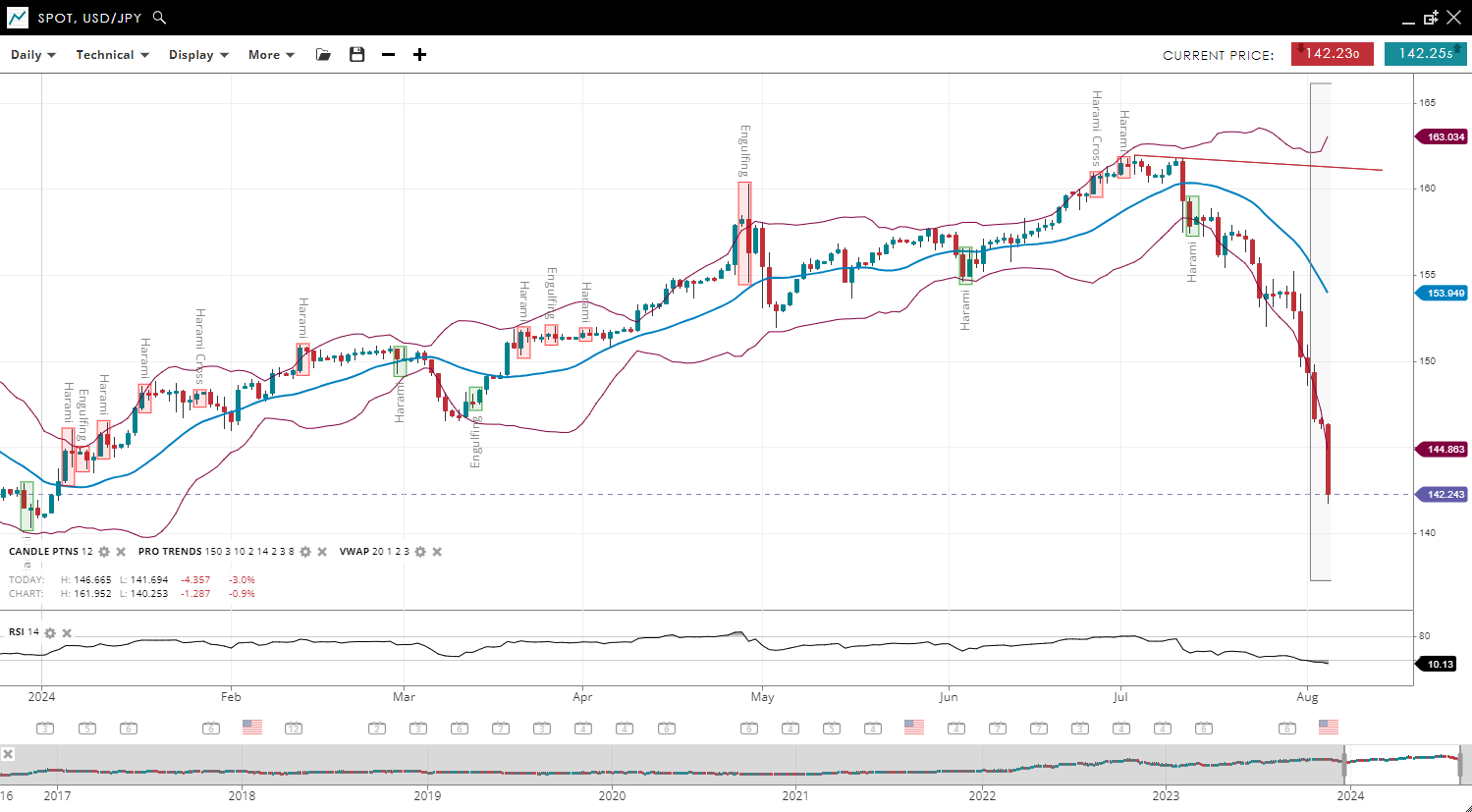Image resolution: width=1472 pixels, height=812 pixels.
Task: Remove the CANDLE PTNS indicator
Action: (121, 552)
